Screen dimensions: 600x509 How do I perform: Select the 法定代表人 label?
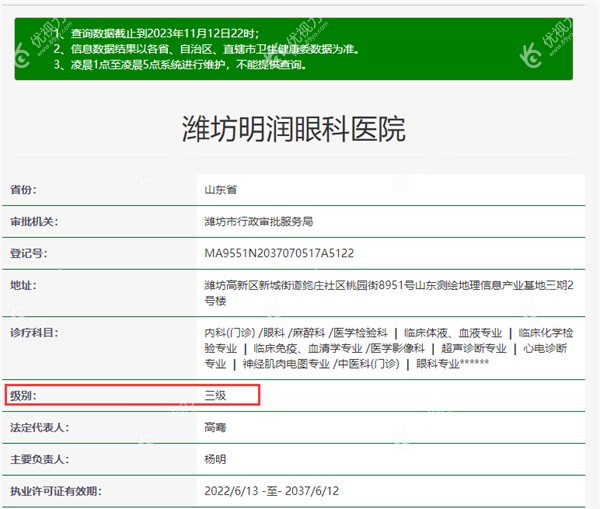(x=39, y=427)
